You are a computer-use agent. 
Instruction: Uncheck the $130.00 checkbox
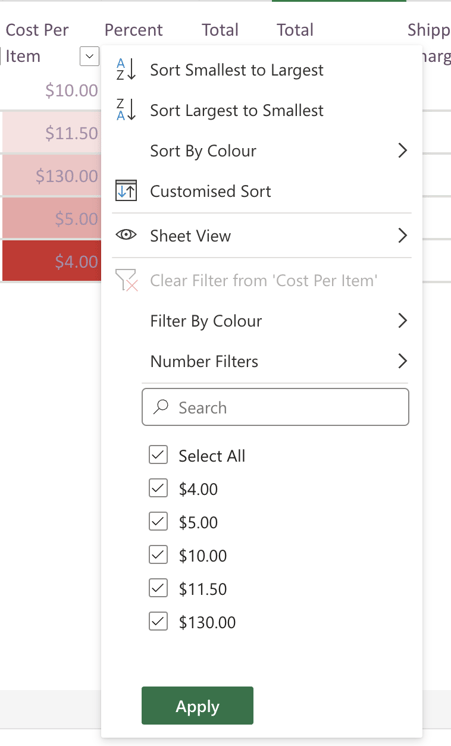158,621
